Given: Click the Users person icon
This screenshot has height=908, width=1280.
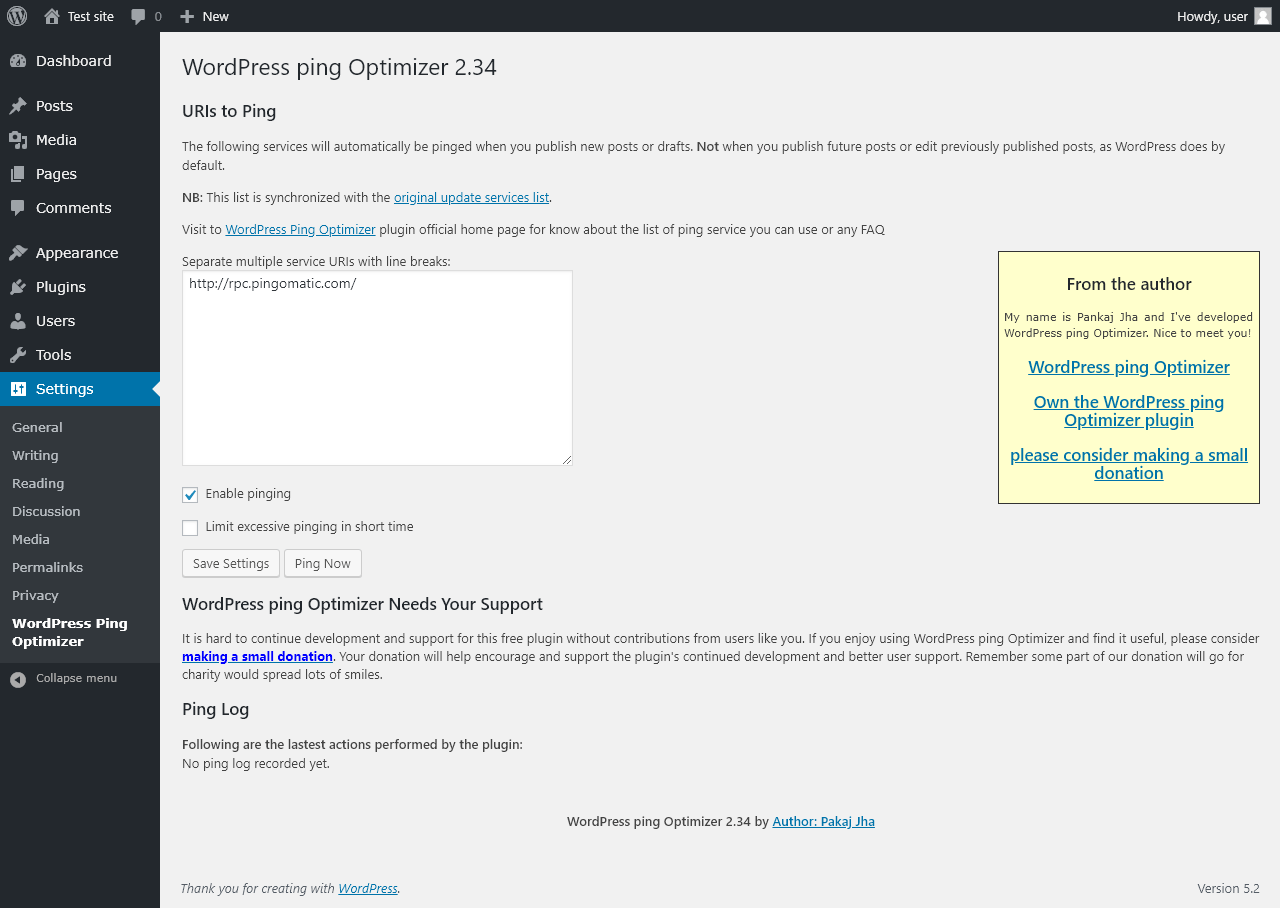Looking at the screenshot, I should coord(18,321).
